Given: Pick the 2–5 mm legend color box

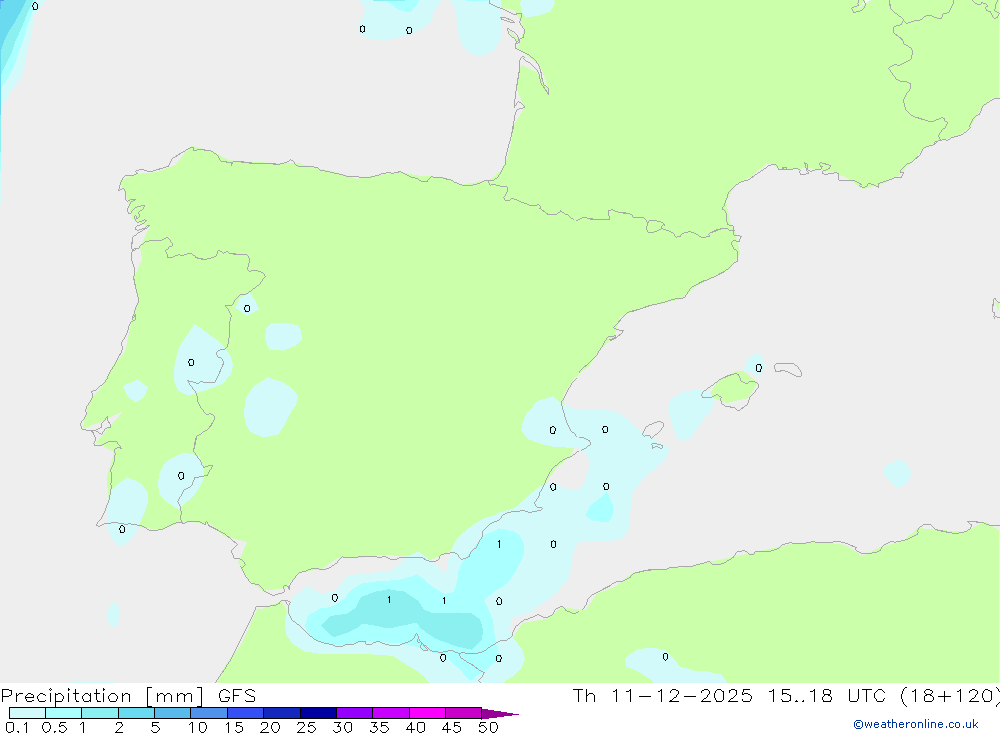Looking at the screenshot, I should [x=136, y=713].
